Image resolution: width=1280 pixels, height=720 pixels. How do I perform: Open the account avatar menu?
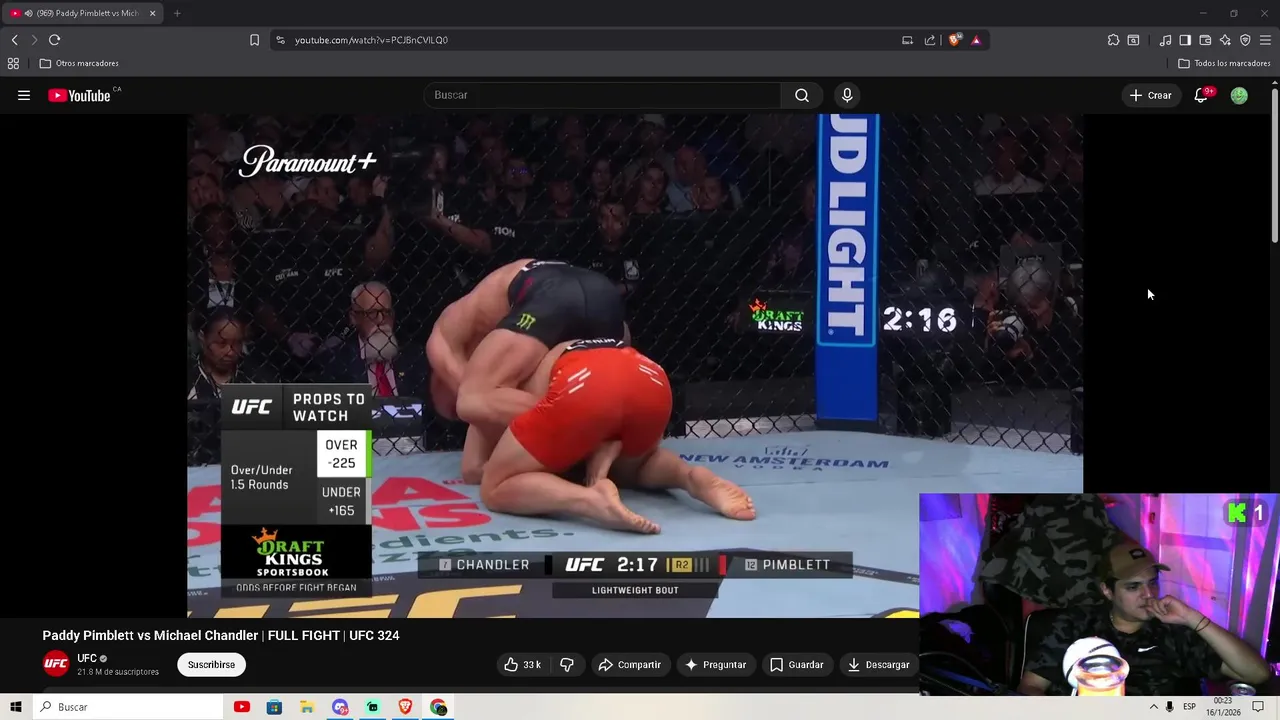coord(1239,95)
